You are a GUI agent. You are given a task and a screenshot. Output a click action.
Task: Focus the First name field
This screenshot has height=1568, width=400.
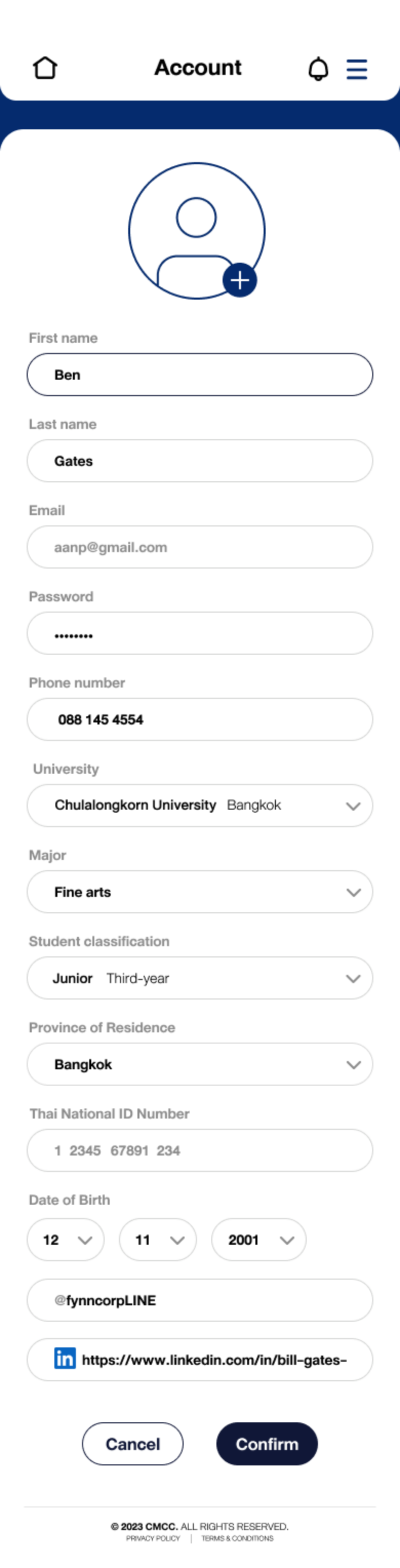[199, 375]
